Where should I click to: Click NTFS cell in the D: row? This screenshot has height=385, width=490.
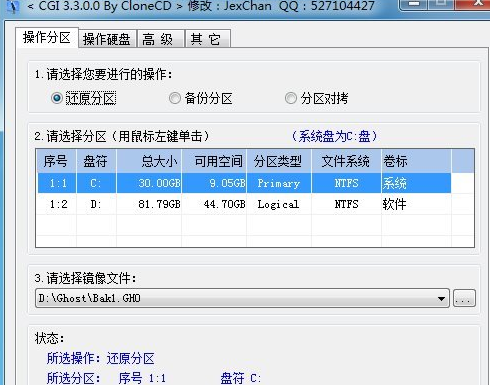(346, 204)
